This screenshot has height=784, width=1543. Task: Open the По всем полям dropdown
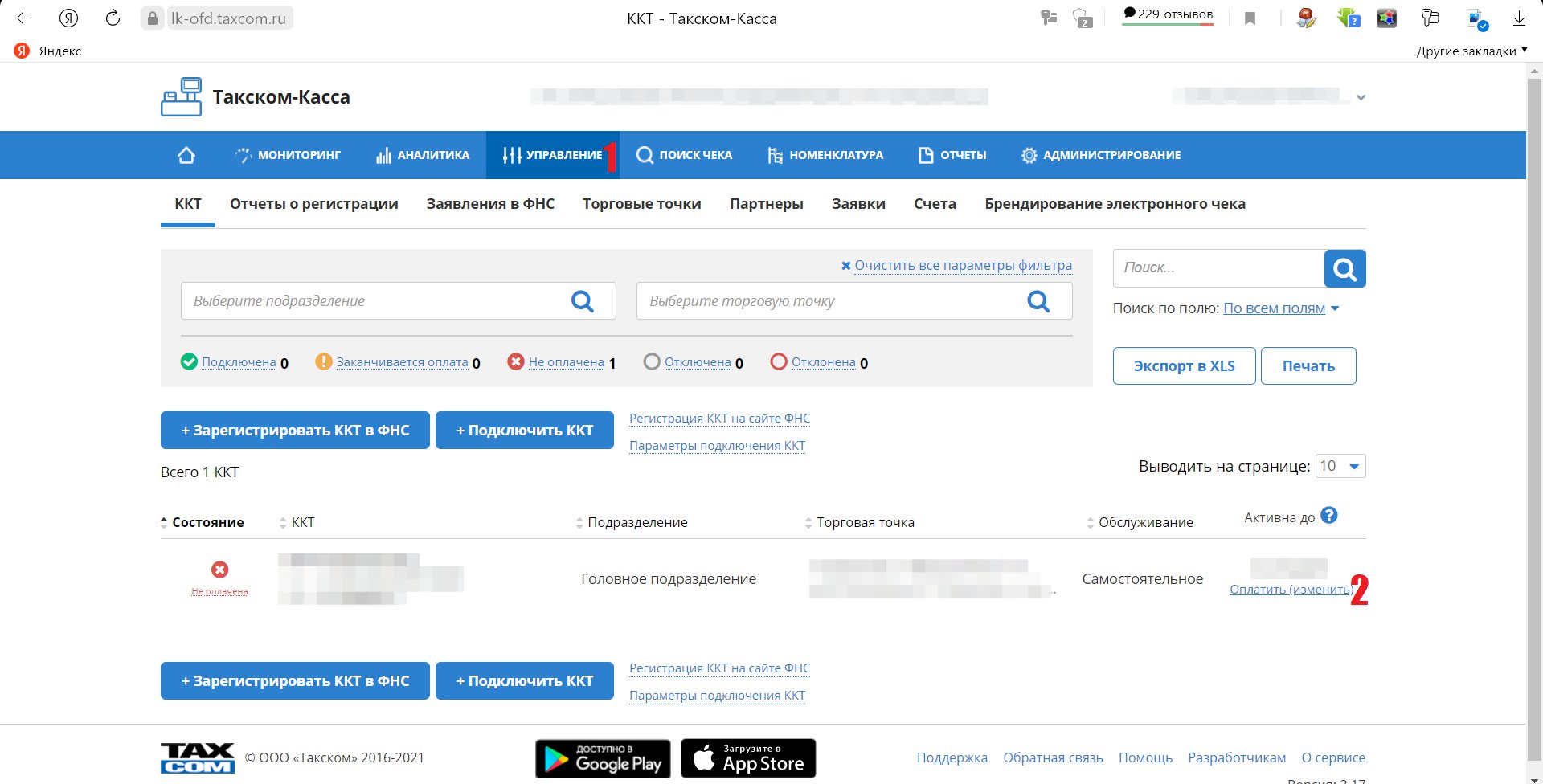point(1281,308)
